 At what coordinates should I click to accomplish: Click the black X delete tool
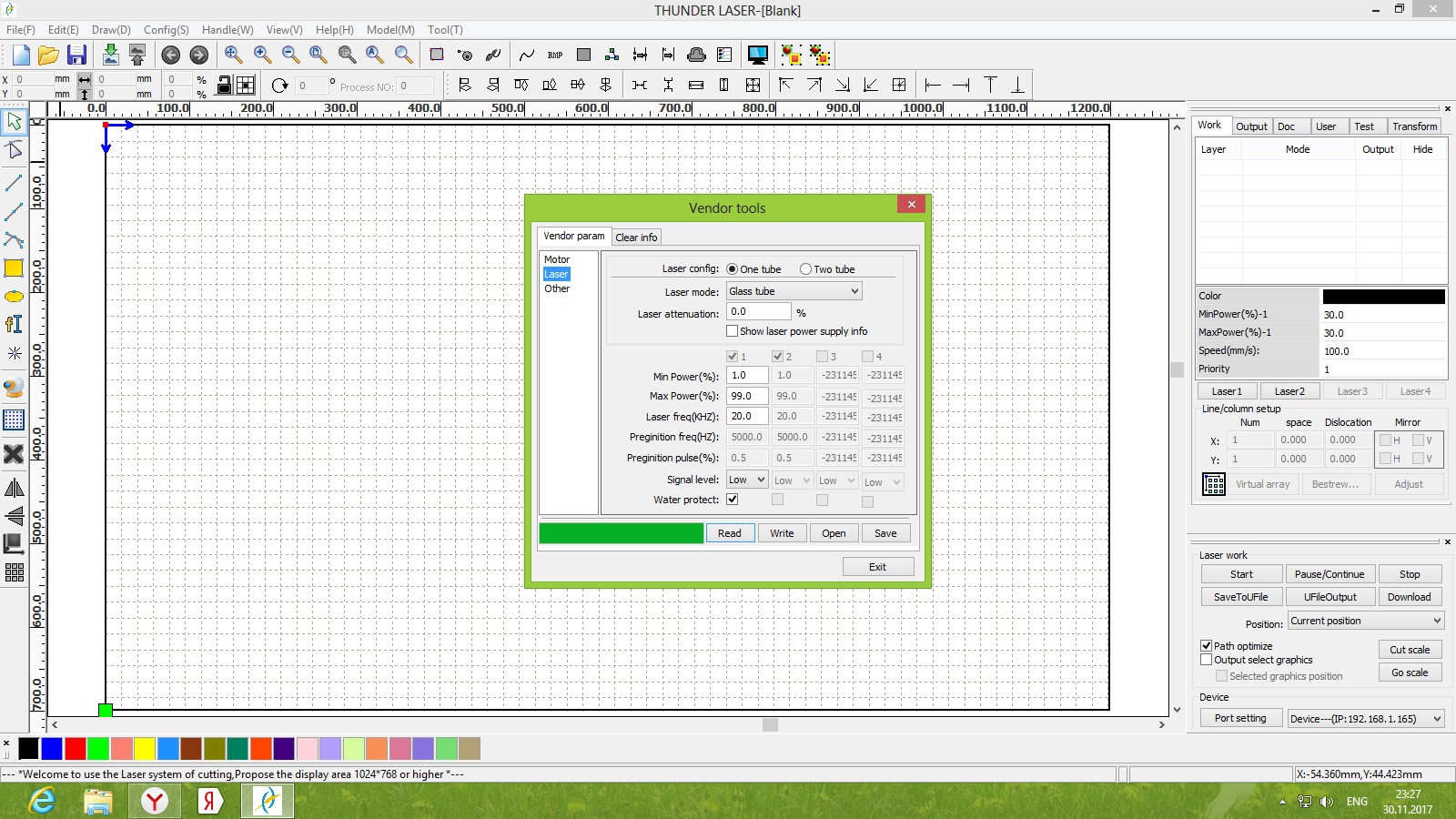click(x=14, y=453)
